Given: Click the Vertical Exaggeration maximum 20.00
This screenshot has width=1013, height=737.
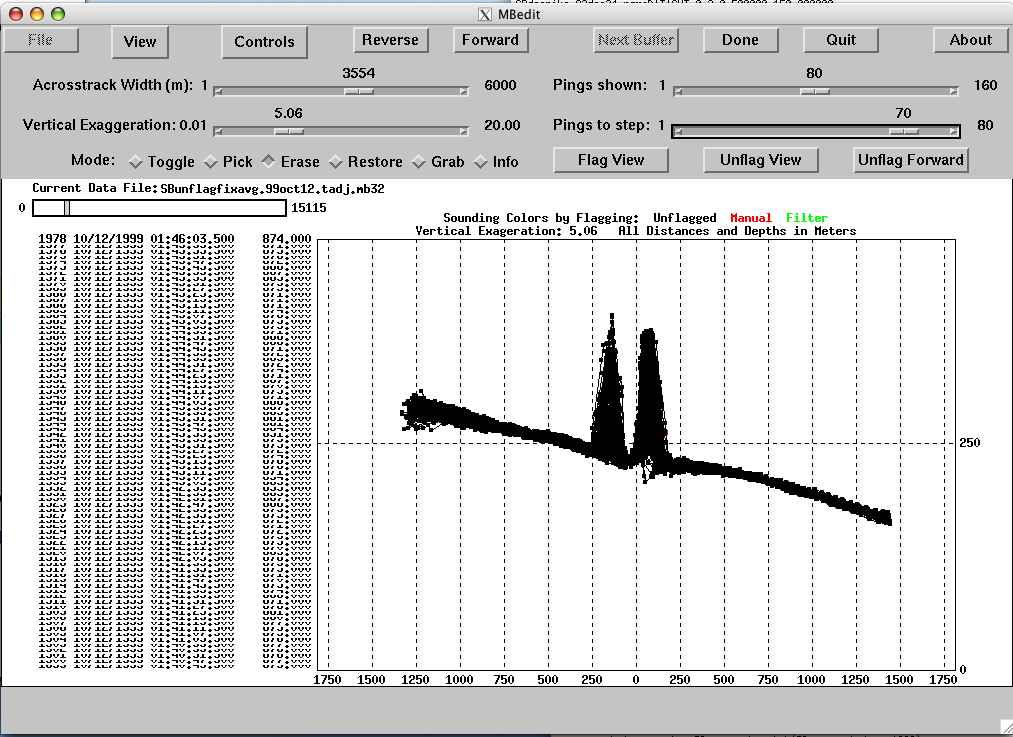Looking at the screenshot, I should click(x=502, y=125).
